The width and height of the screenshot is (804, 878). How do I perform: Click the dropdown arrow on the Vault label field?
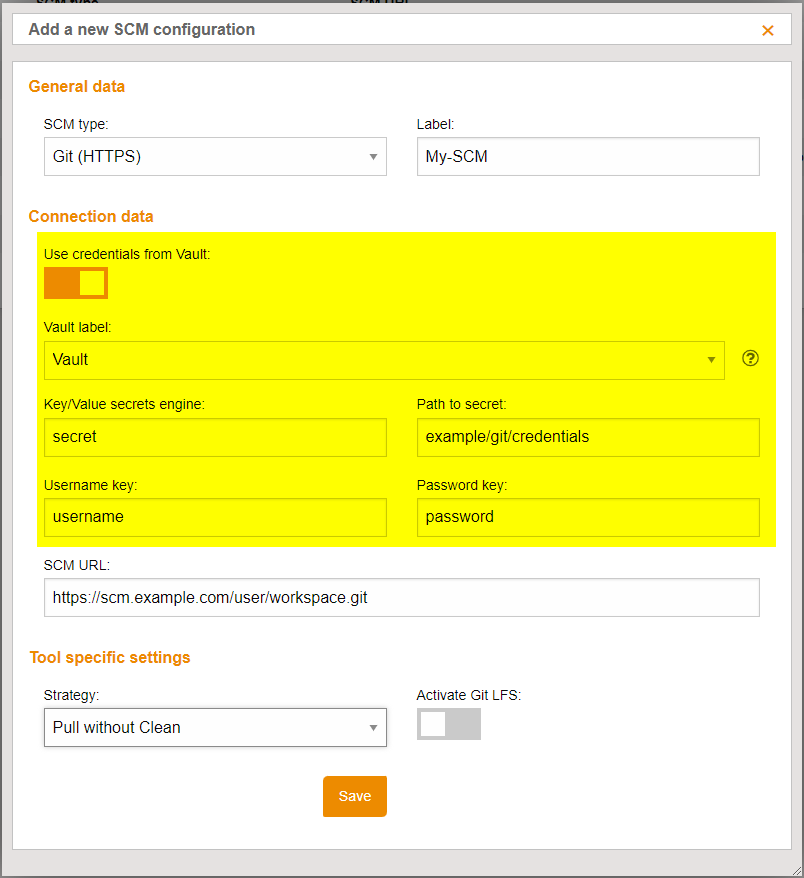pos(712,360)
